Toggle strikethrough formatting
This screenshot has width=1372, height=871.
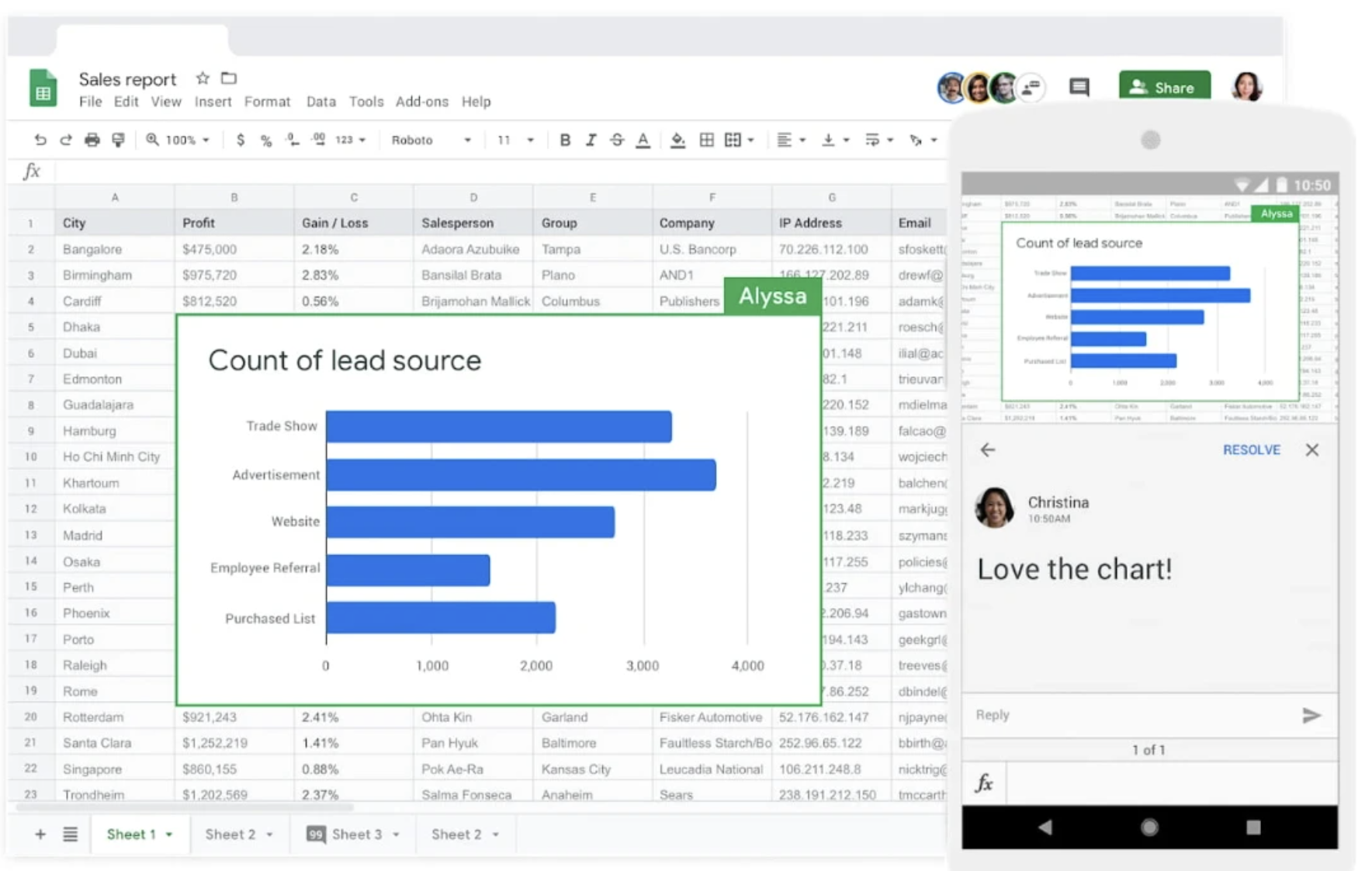617,140
